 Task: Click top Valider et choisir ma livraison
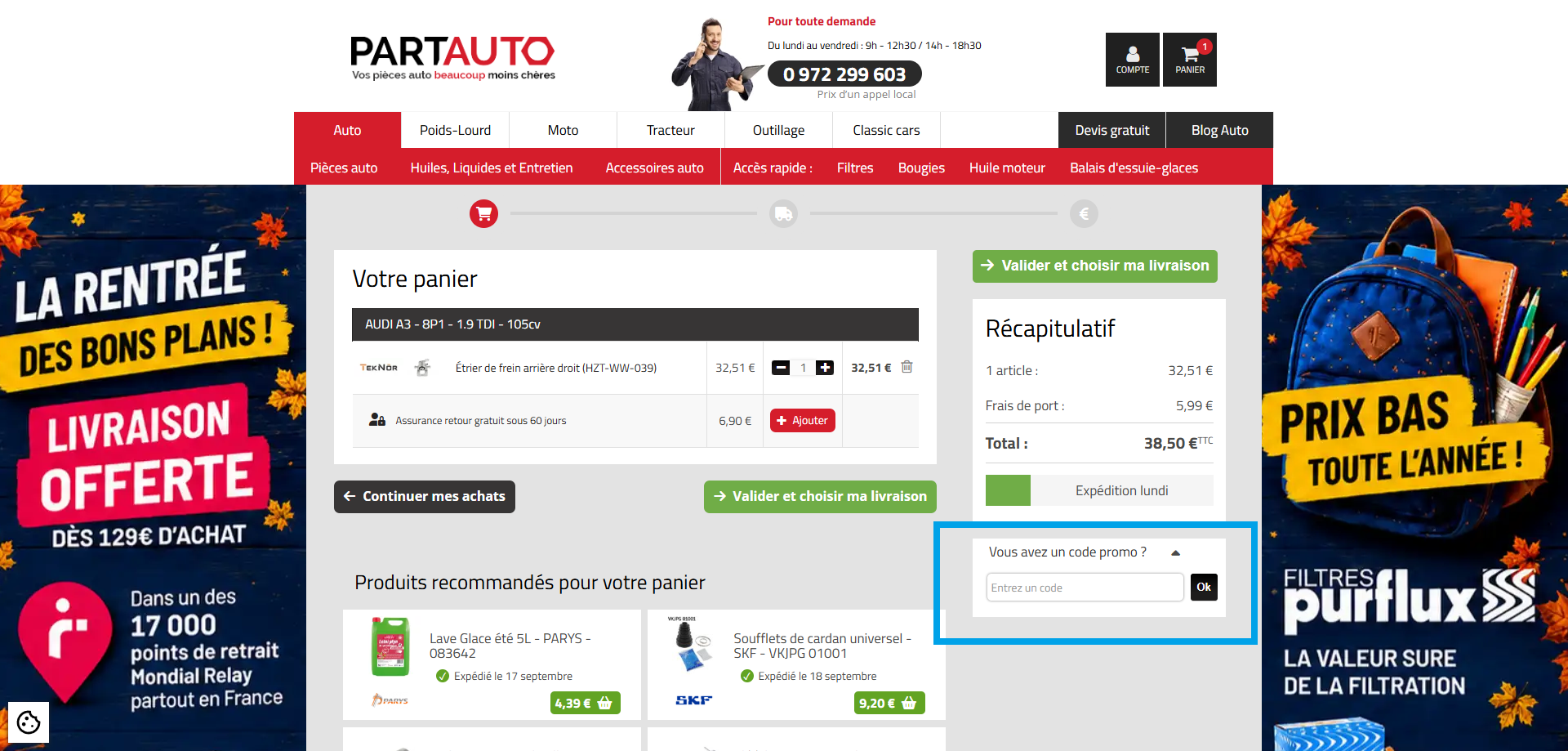(1094, 266)
